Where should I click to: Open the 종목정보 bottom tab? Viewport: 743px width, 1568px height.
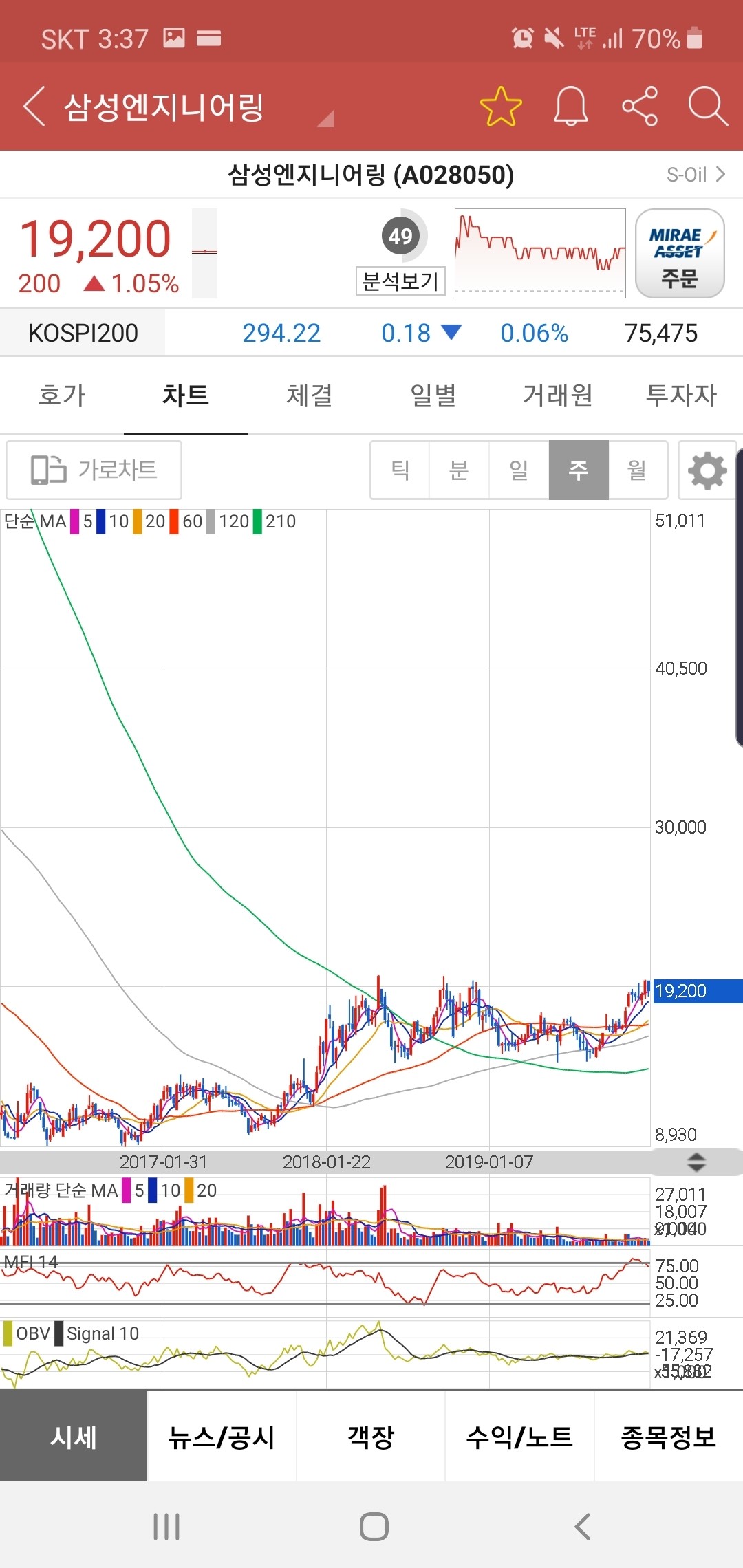click(x=669, y=1437)
